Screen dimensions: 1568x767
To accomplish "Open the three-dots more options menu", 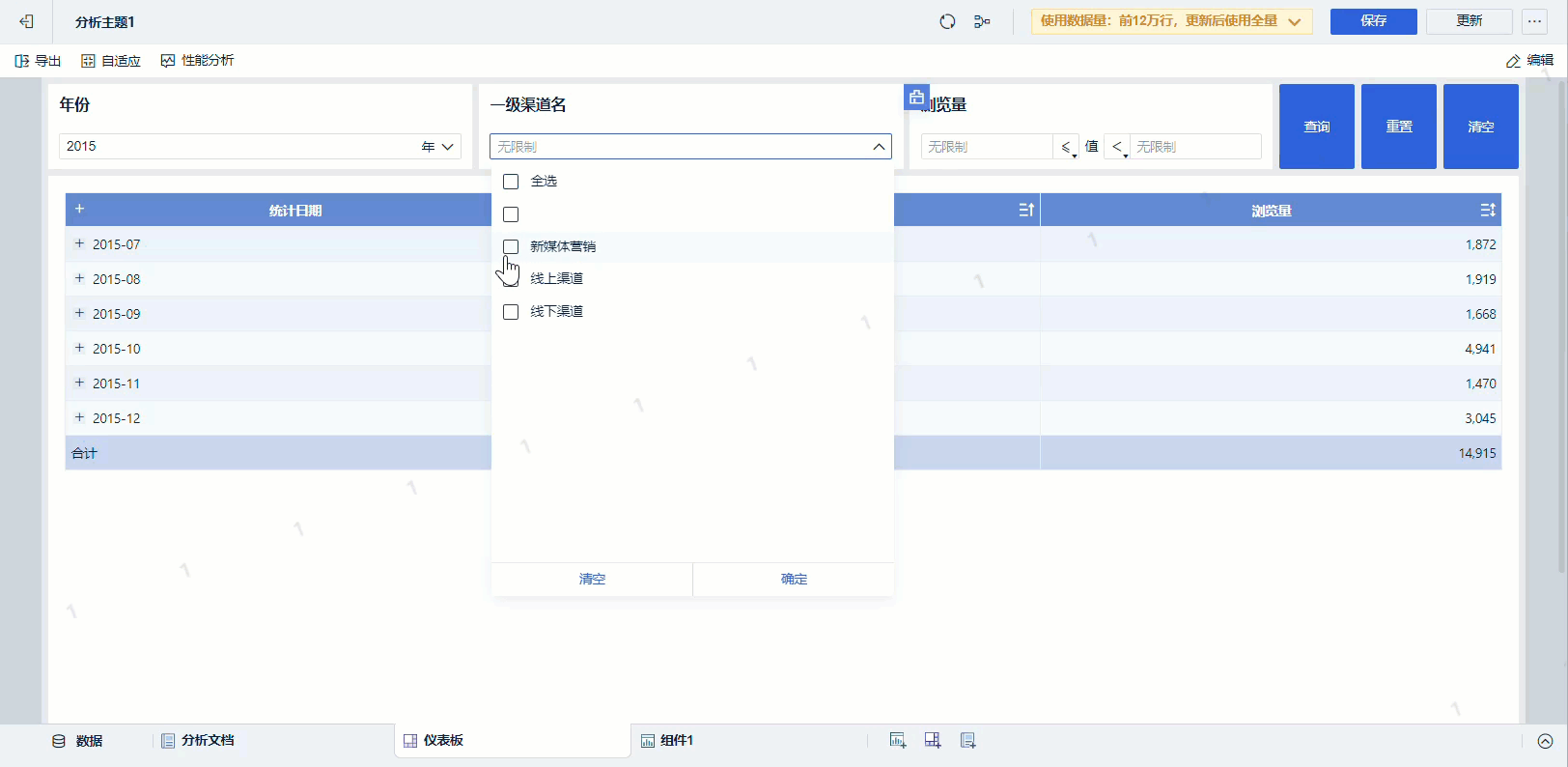I will tap(1534, 21).
